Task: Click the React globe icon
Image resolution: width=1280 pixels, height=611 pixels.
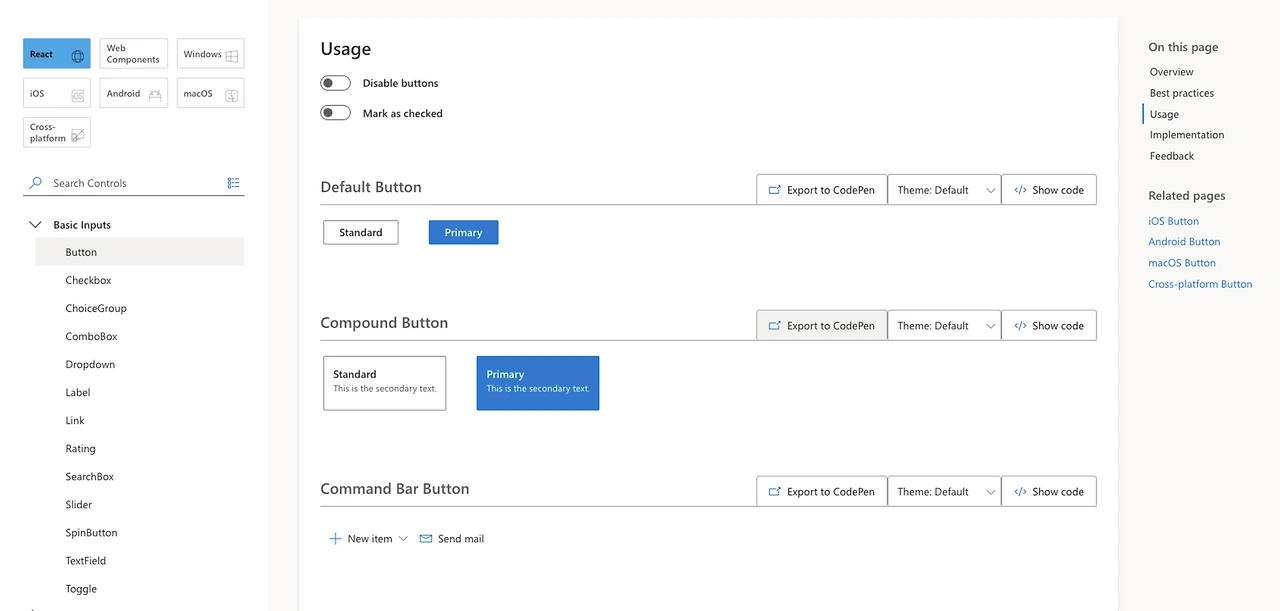Action: (78, 56)
